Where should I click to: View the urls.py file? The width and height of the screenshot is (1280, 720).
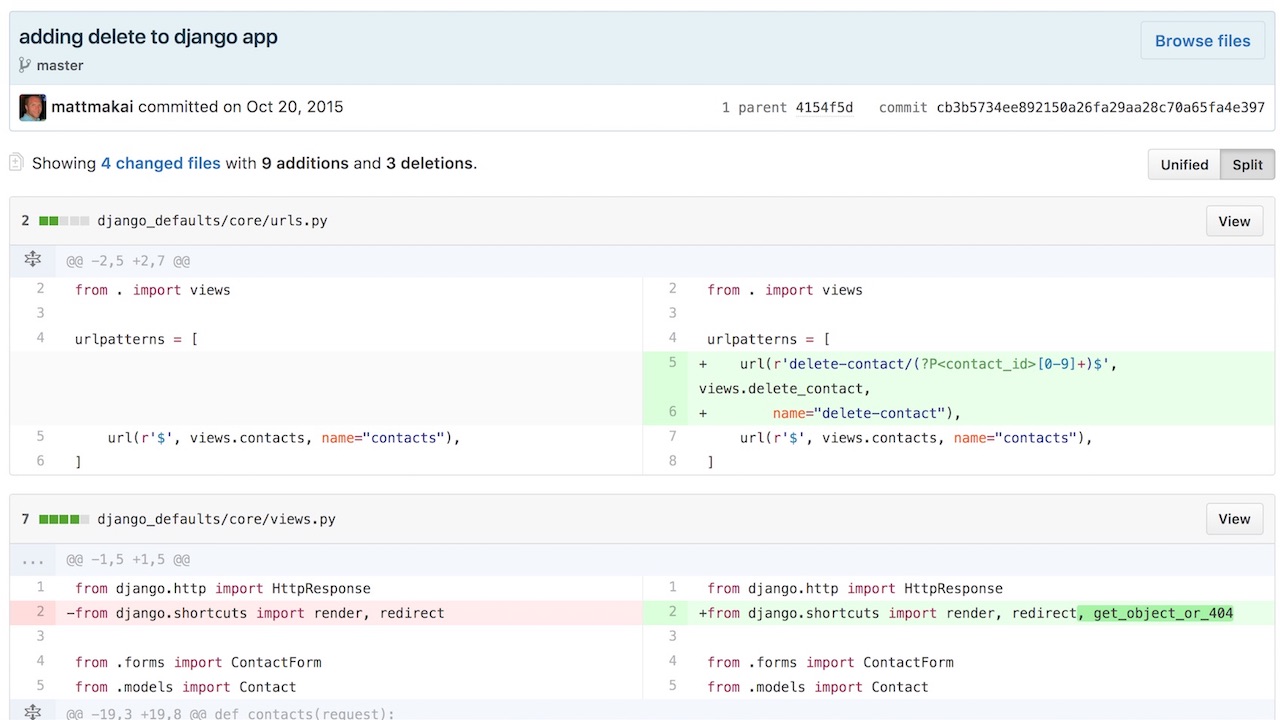click(1234, 221)
